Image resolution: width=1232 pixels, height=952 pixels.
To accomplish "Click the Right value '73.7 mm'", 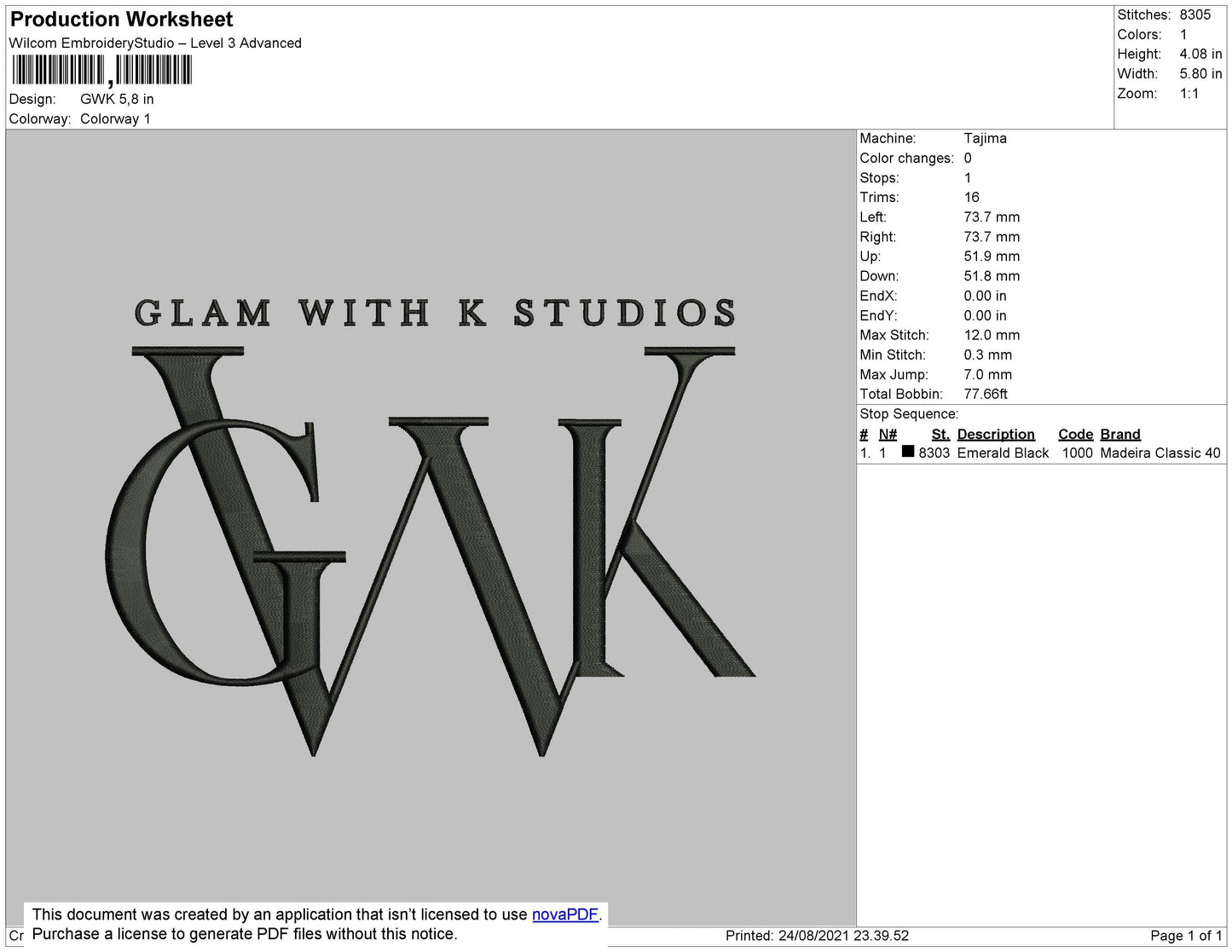I will pyautogui.click(x=992, y=236).
